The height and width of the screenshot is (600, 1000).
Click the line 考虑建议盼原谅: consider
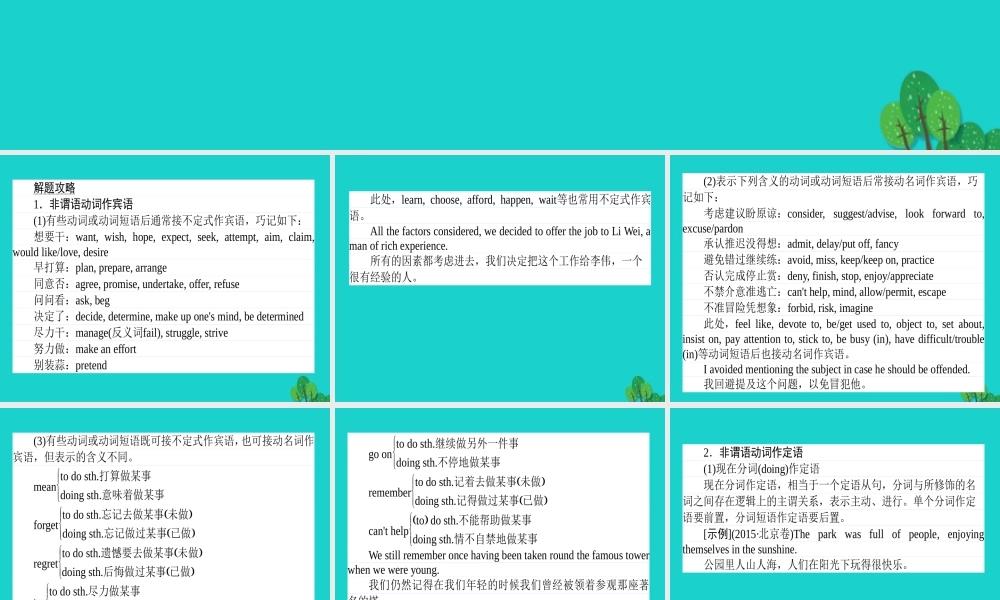coord(833,221)
